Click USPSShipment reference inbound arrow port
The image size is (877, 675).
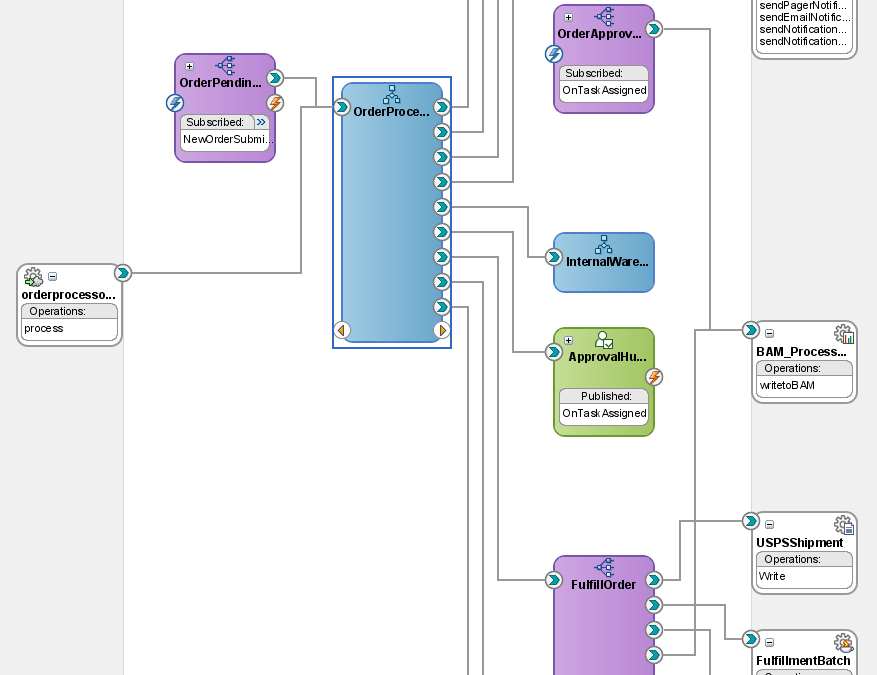[x=751, y=521]
